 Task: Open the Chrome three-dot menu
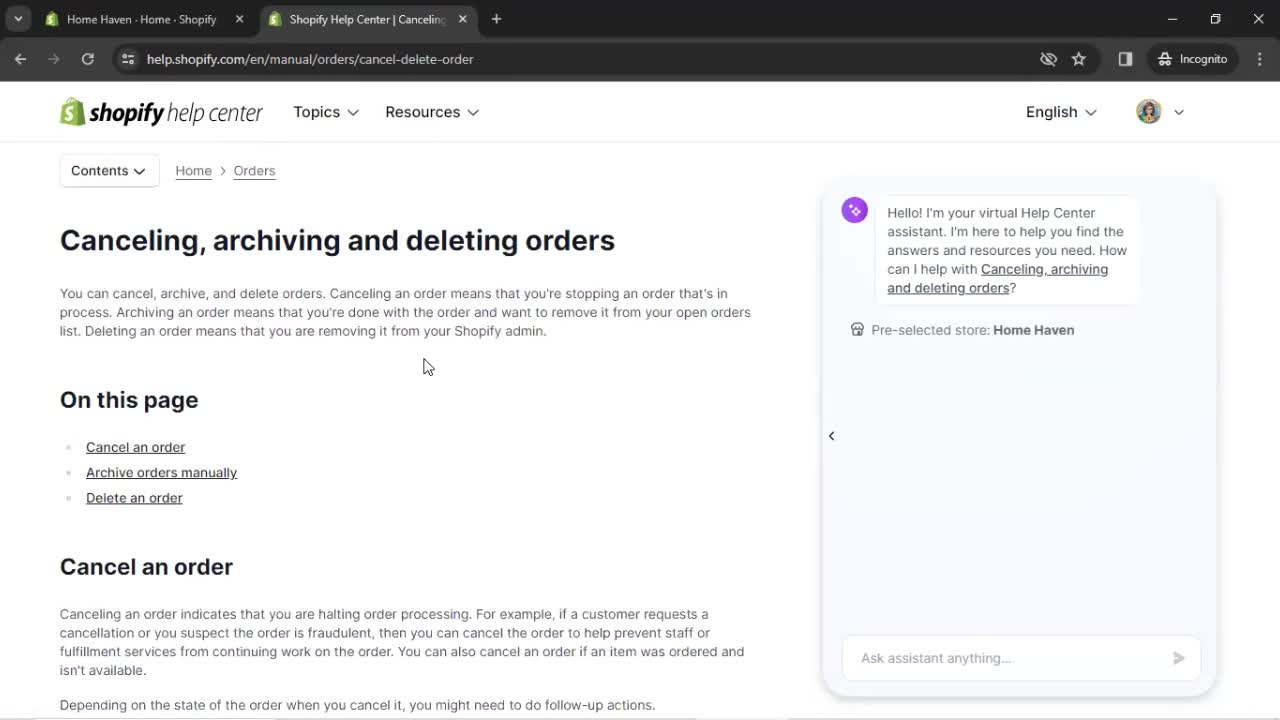pos(1260,59)
